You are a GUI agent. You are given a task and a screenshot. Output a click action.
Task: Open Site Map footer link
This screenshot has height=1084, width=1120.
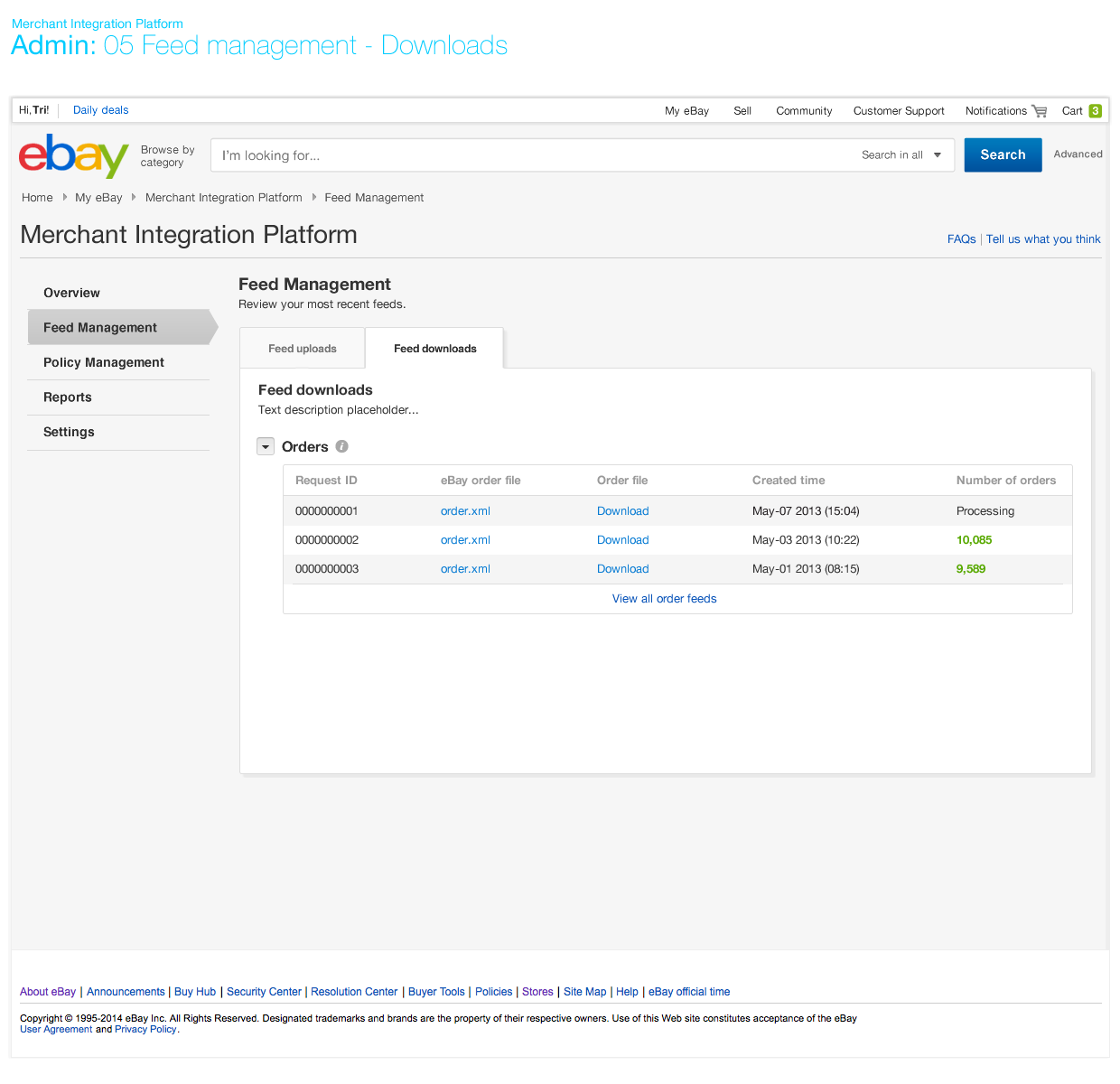[x=585, y=992]
